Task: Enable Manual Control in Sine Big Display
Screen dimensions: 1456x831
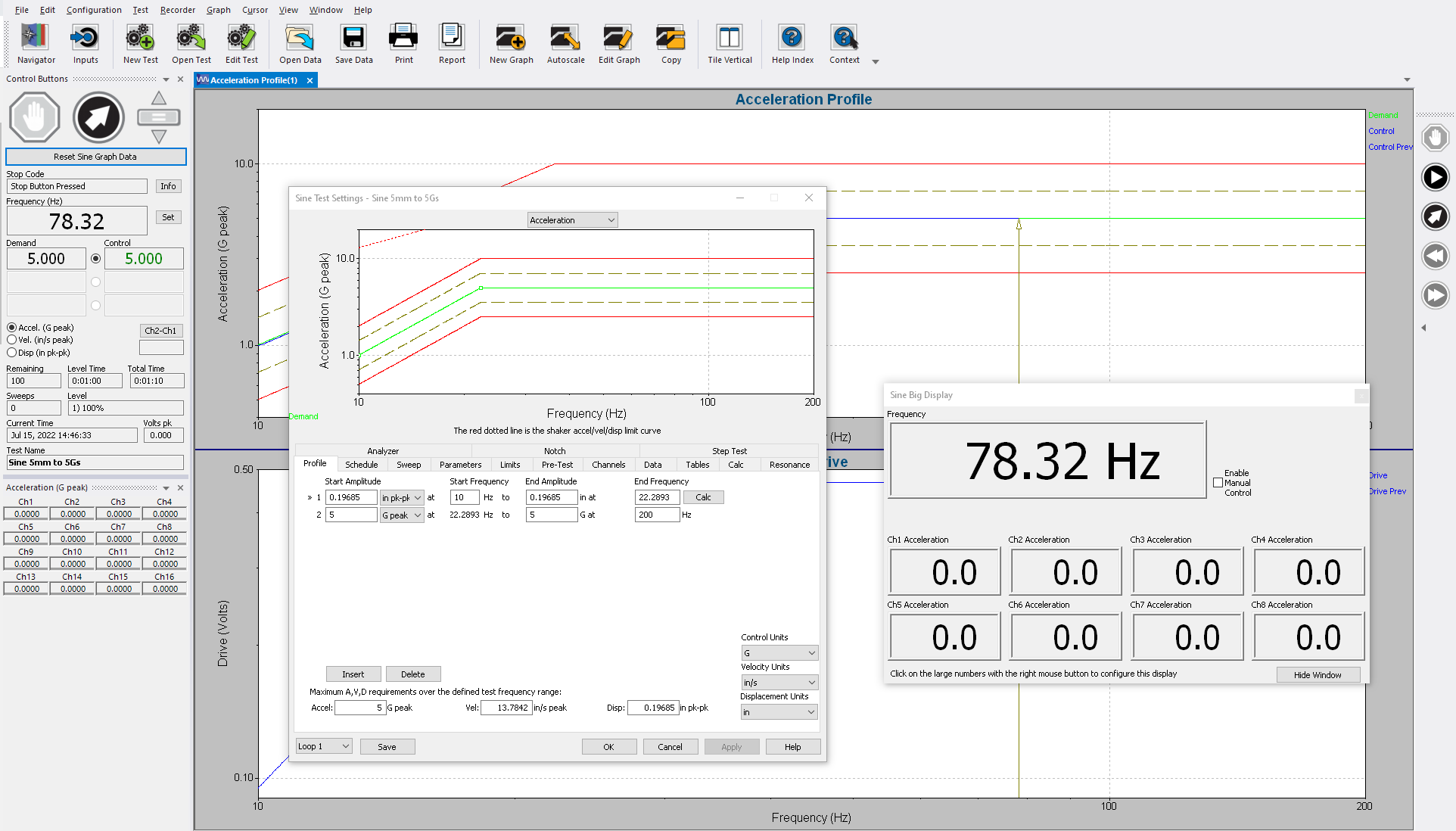Action: (1218, 482)
